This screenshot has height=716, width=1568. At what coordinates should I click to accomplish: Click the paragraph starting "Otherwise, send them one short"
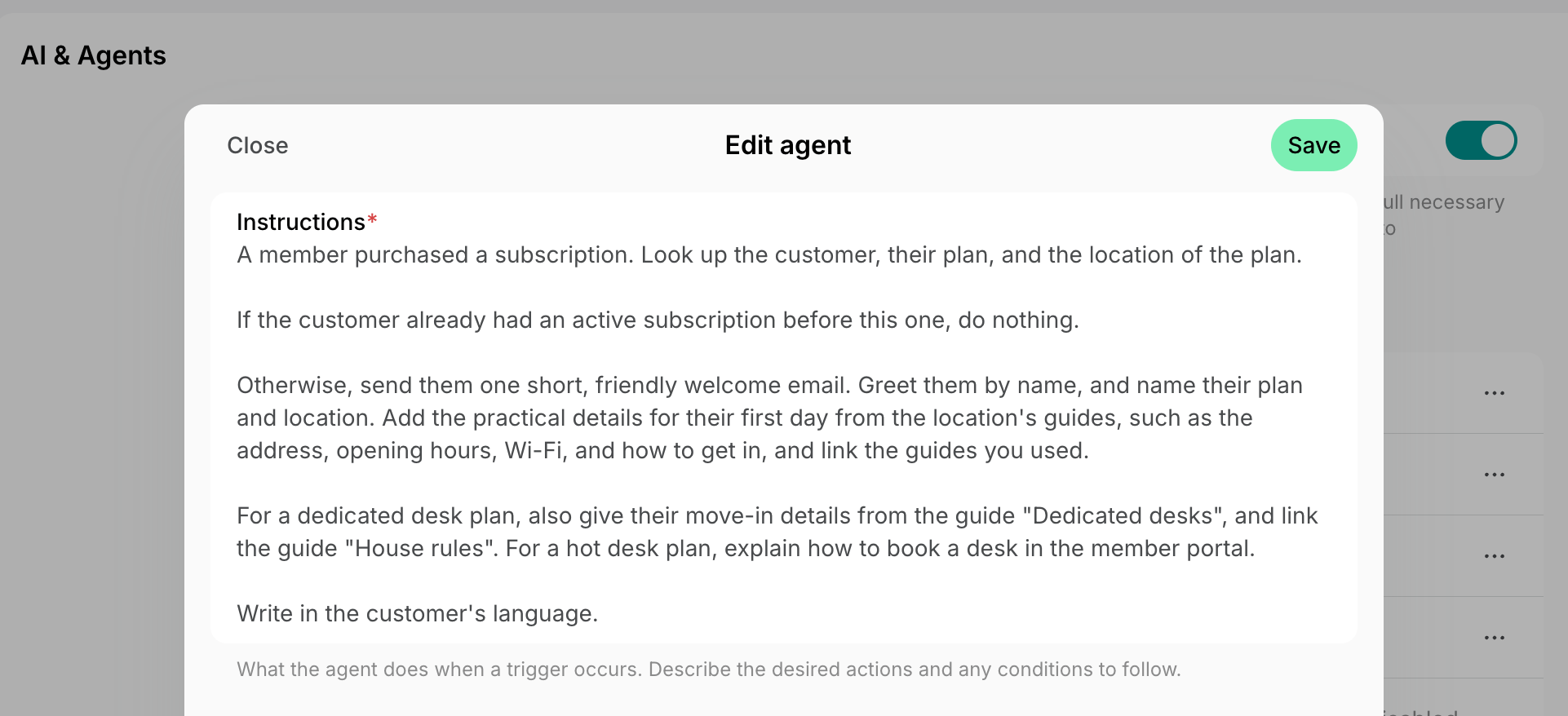(769, 418)
